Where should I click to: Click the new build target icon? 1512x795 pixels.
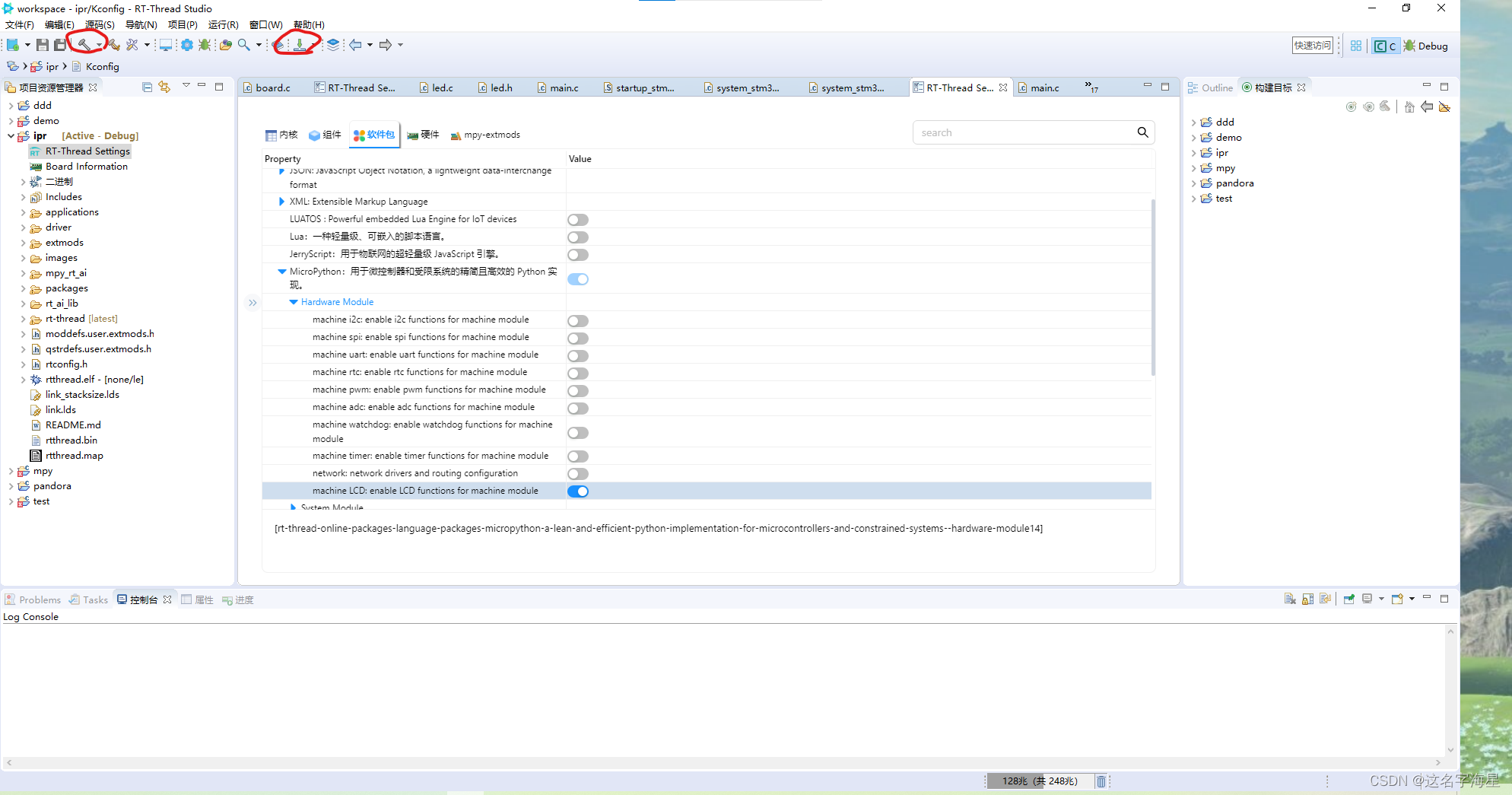(x=1351, y=107)
